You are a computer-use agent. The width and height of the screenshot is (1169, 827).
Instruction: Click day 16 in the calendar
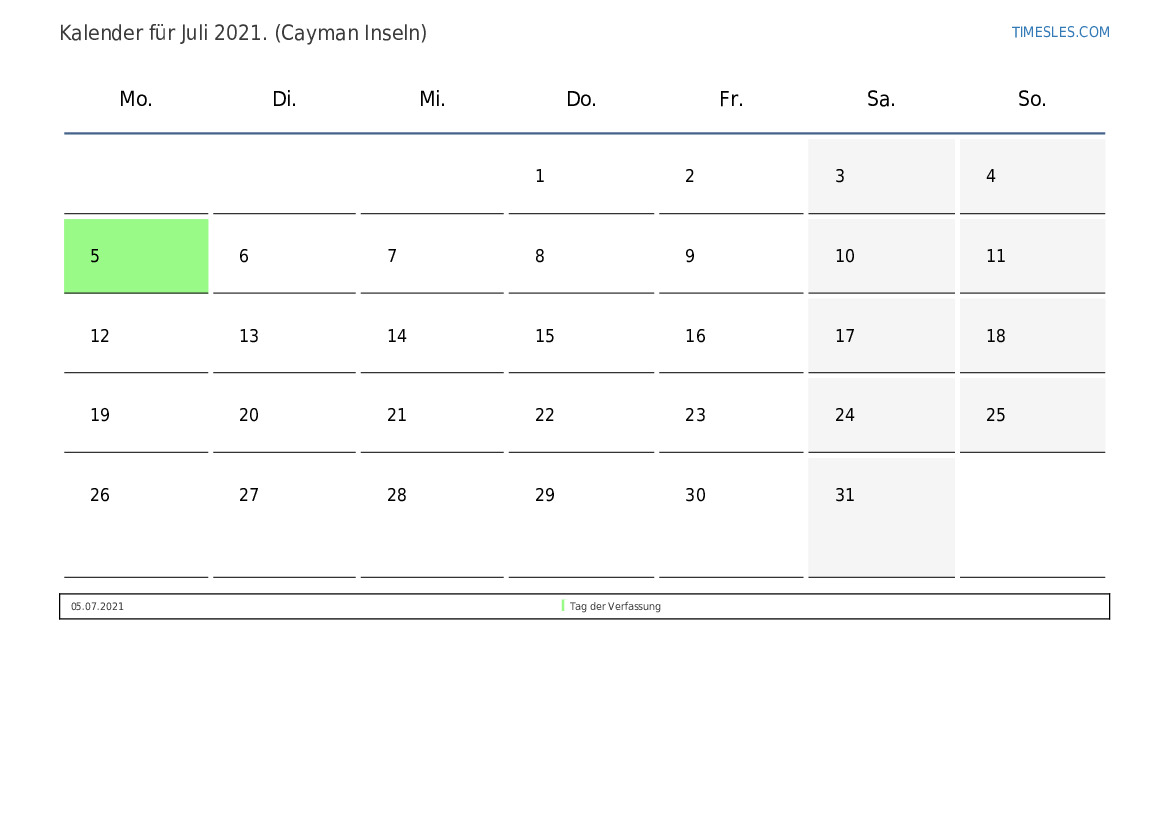pos(731,336)
